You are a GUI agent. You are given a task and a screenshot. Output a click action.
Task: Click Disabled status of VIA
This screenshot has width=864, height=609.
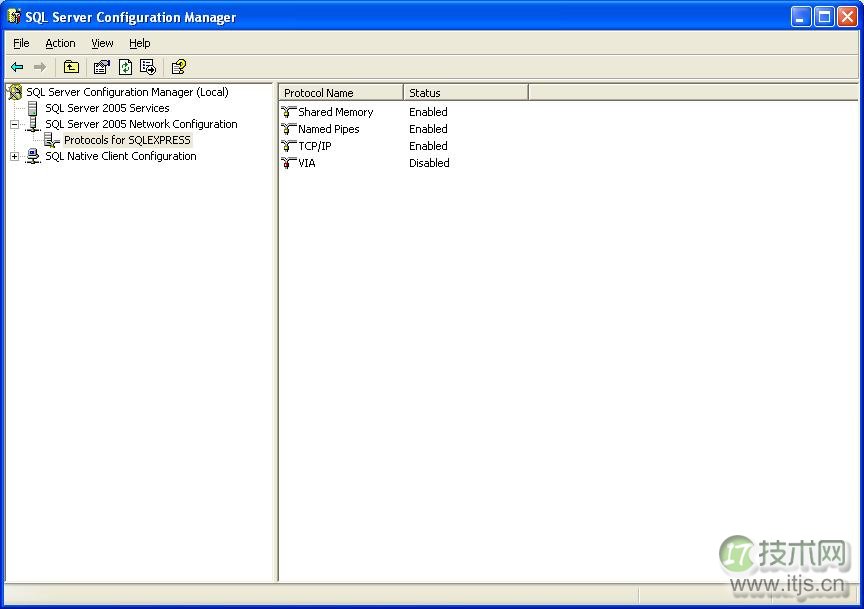[x=429, y=163]
